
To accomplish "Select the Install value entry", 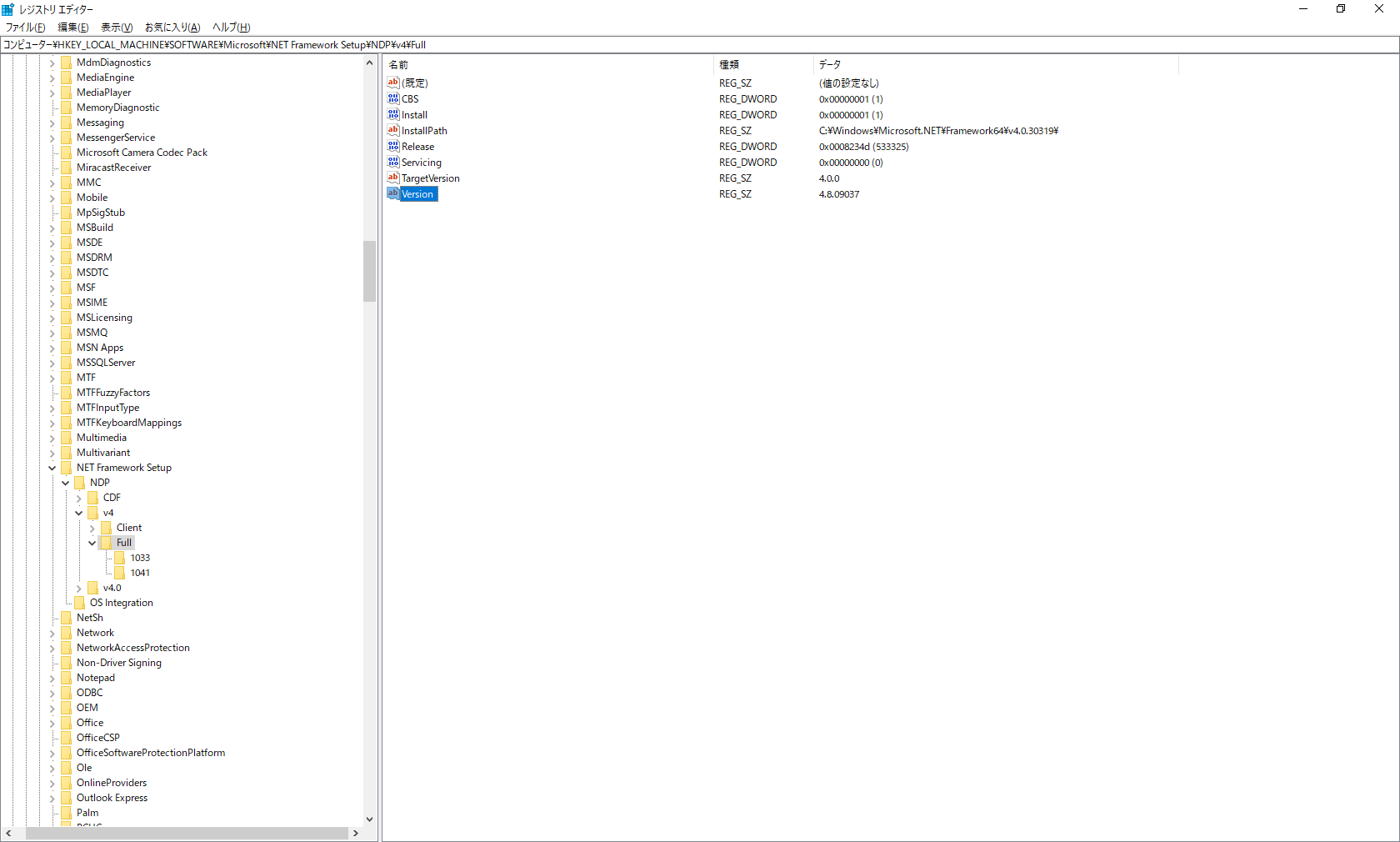I will pos(414,115).
